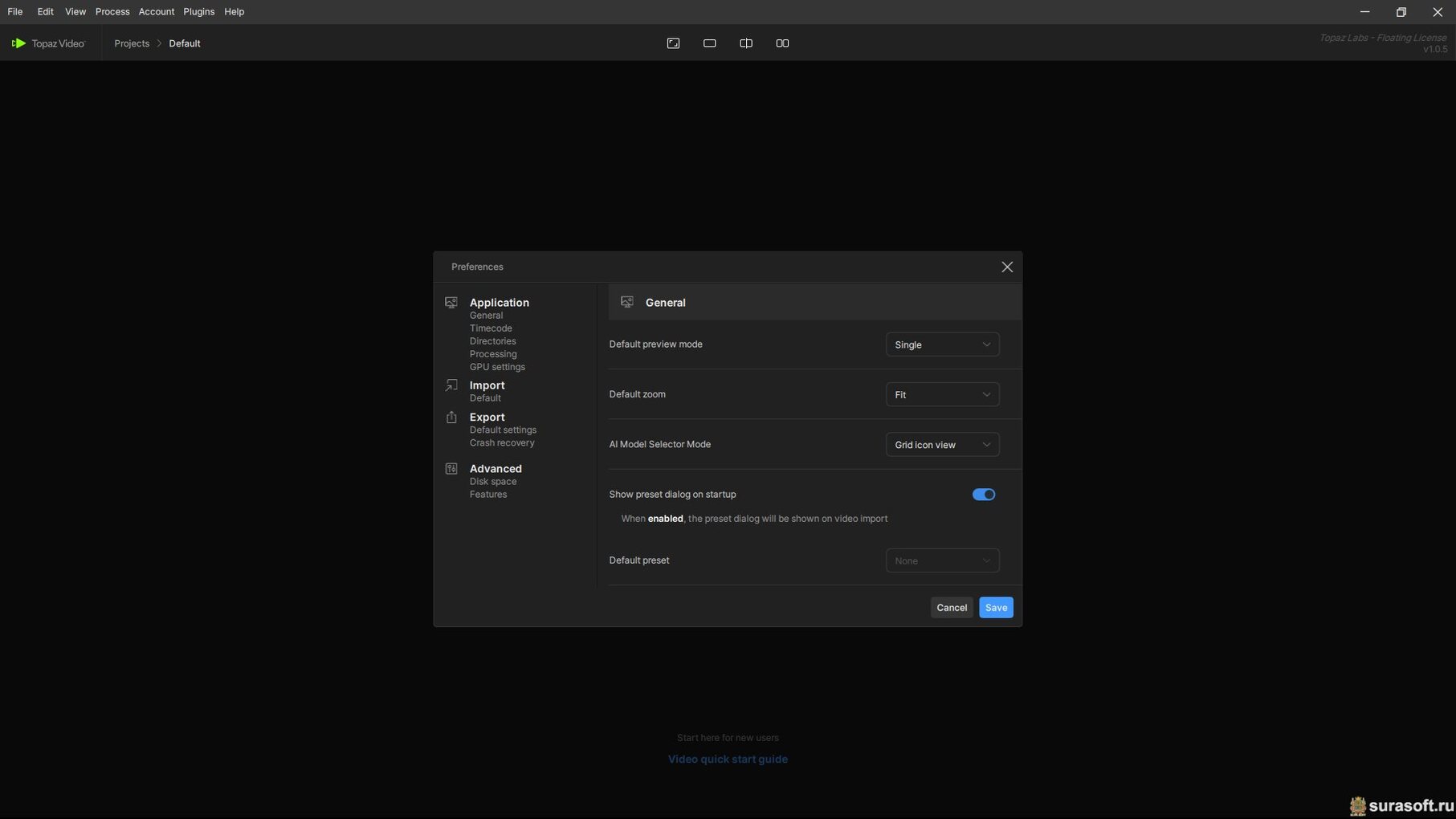Choose the split view layout icon
Screen dimensions: 1456x819
[745, 43]
